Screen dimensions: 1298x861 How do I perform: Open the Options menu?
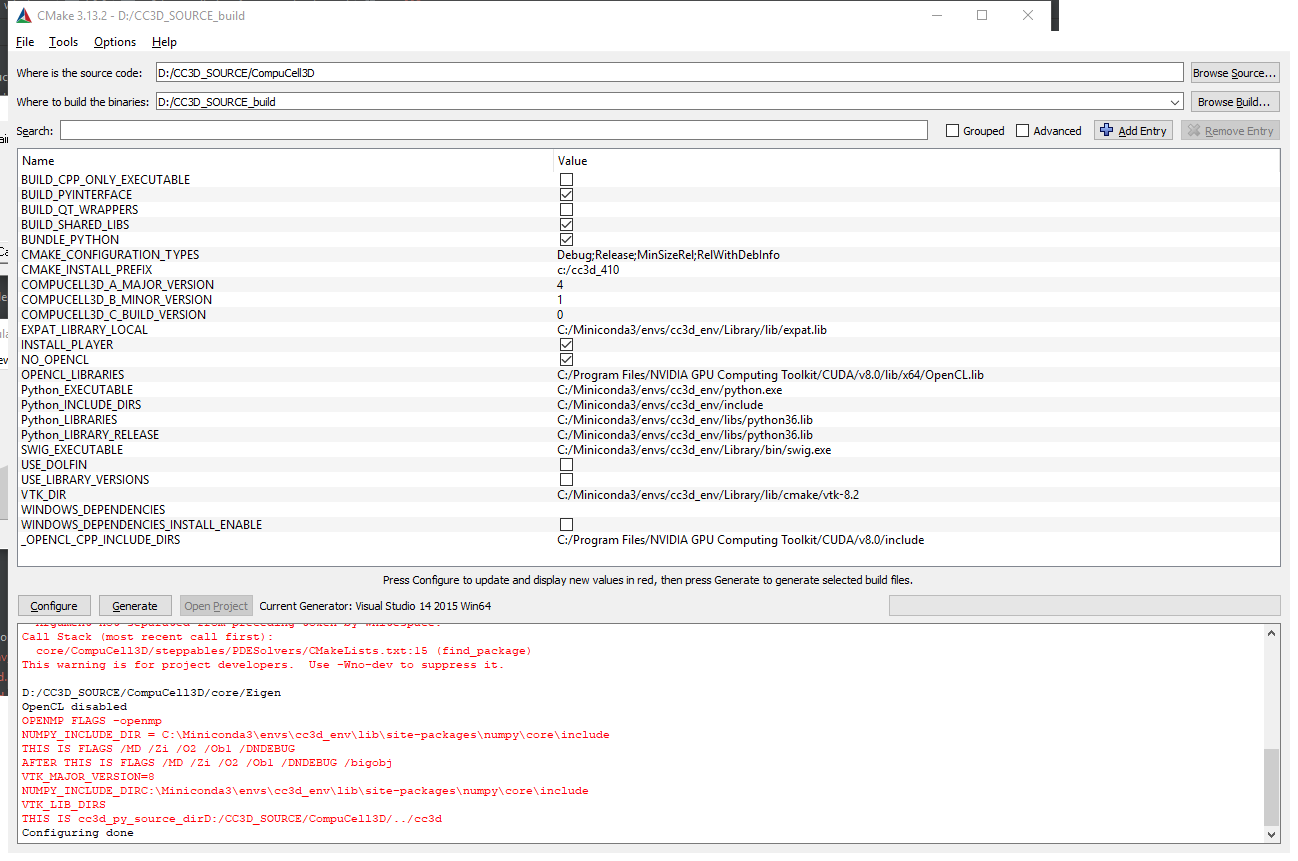[115, 42]
